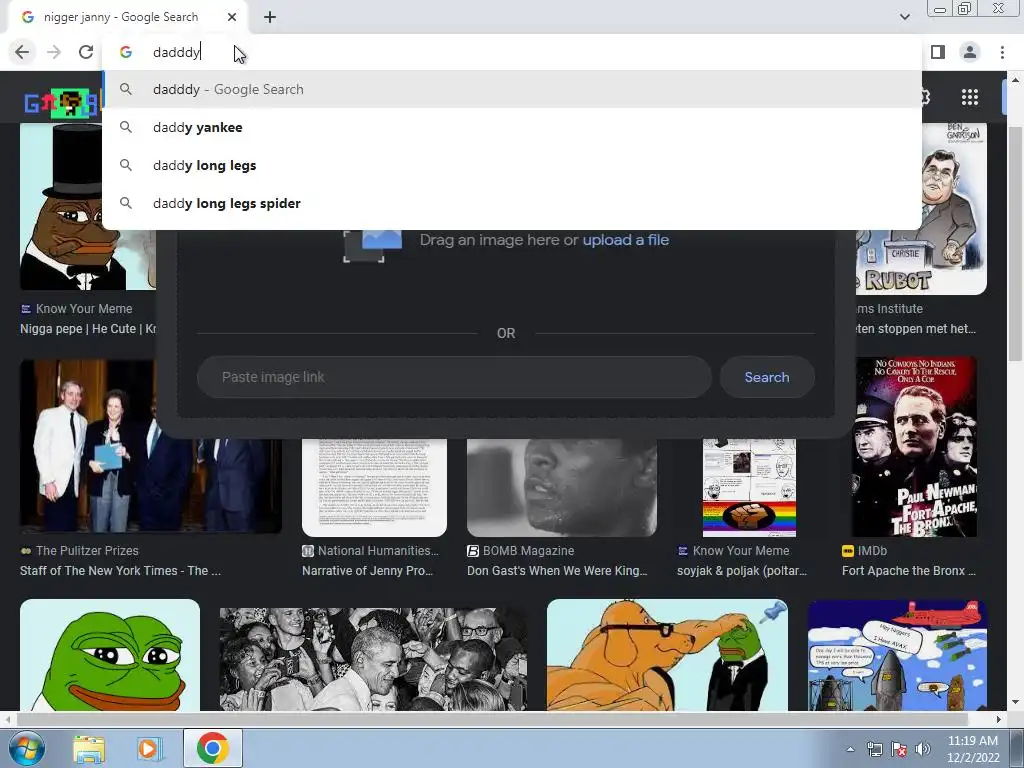Choose the 'daddy yankee' suggestion
Image resolution: width=1024 pixels, height=768 pixels.
pyautogui.click(x=512, y=127)
